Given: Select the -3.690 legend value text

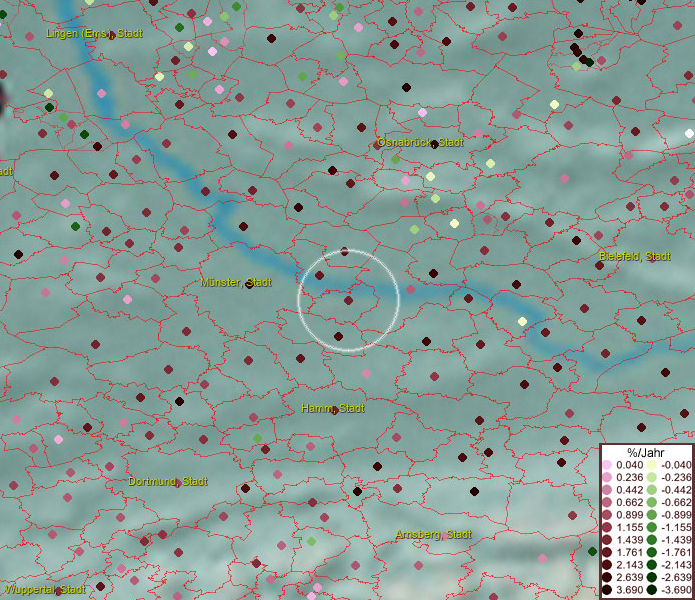Looking at the screenshot, I should click(x=676, y=590).
